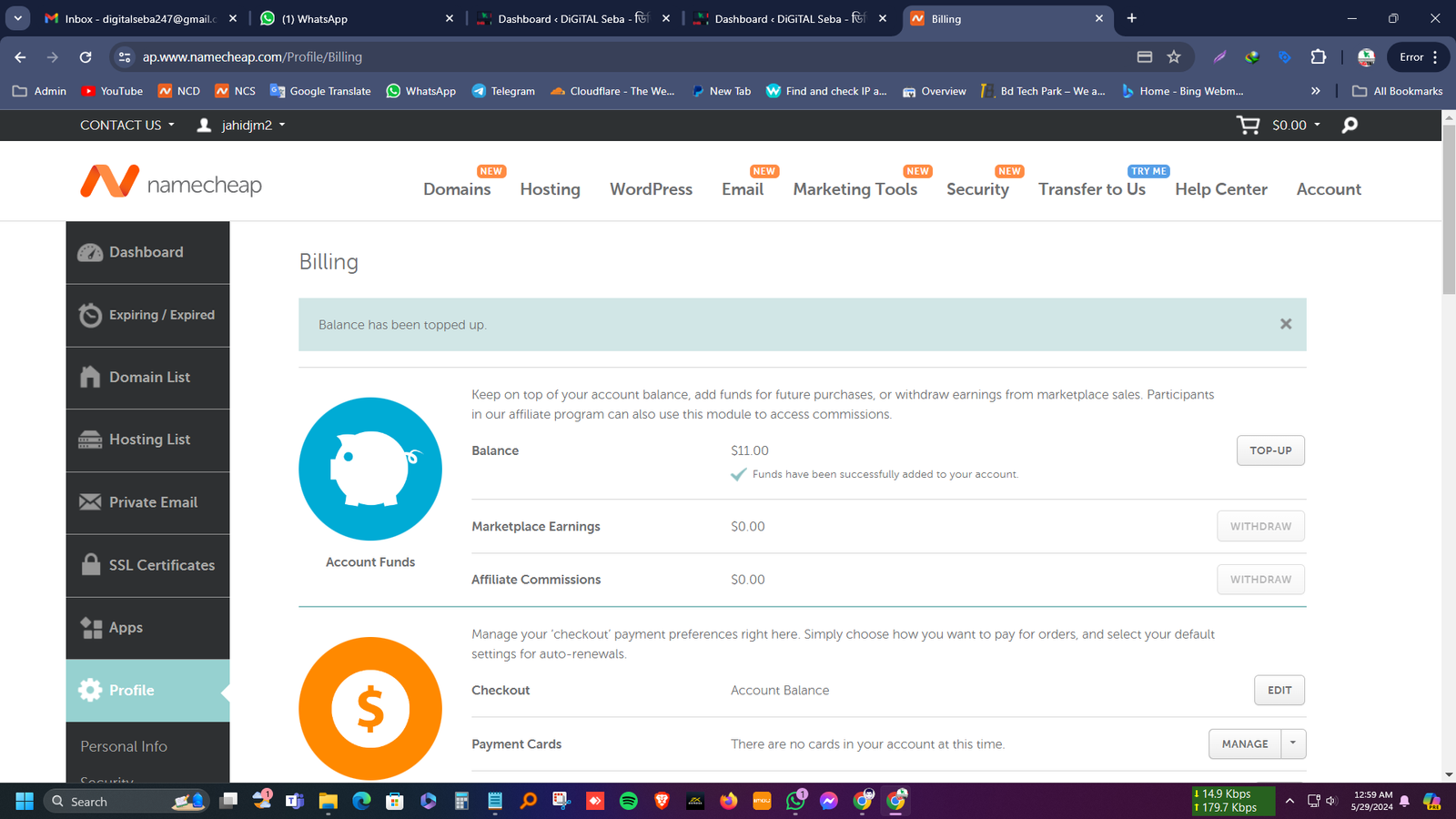Click the site information icon in address bar
This screenshot has width=1456, height=819.
(x=125, y=56)
